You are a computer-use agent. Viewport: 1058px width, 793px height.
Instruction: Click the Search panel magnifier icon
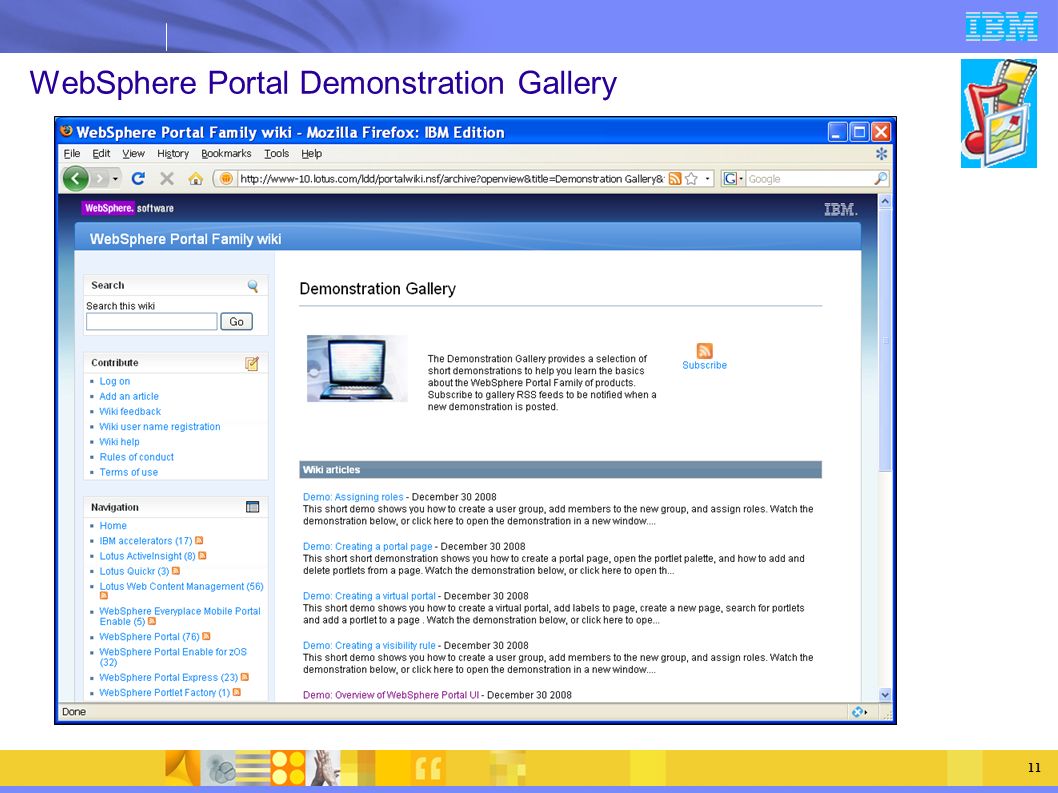coord(252,285)
